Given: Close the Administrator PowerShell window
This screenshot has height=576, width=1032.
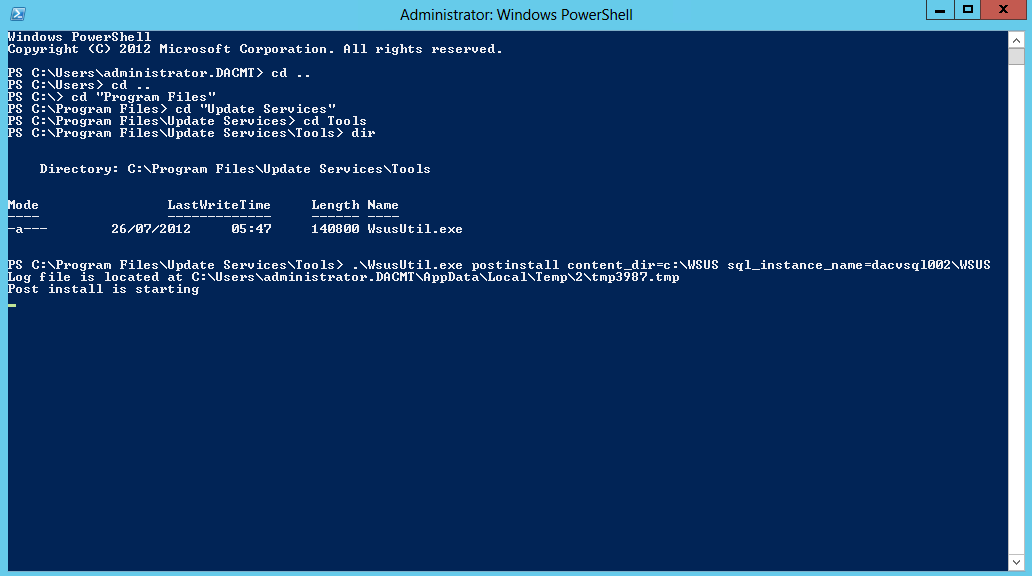Looking at the screenshot, I should [x=1003, y=10].
